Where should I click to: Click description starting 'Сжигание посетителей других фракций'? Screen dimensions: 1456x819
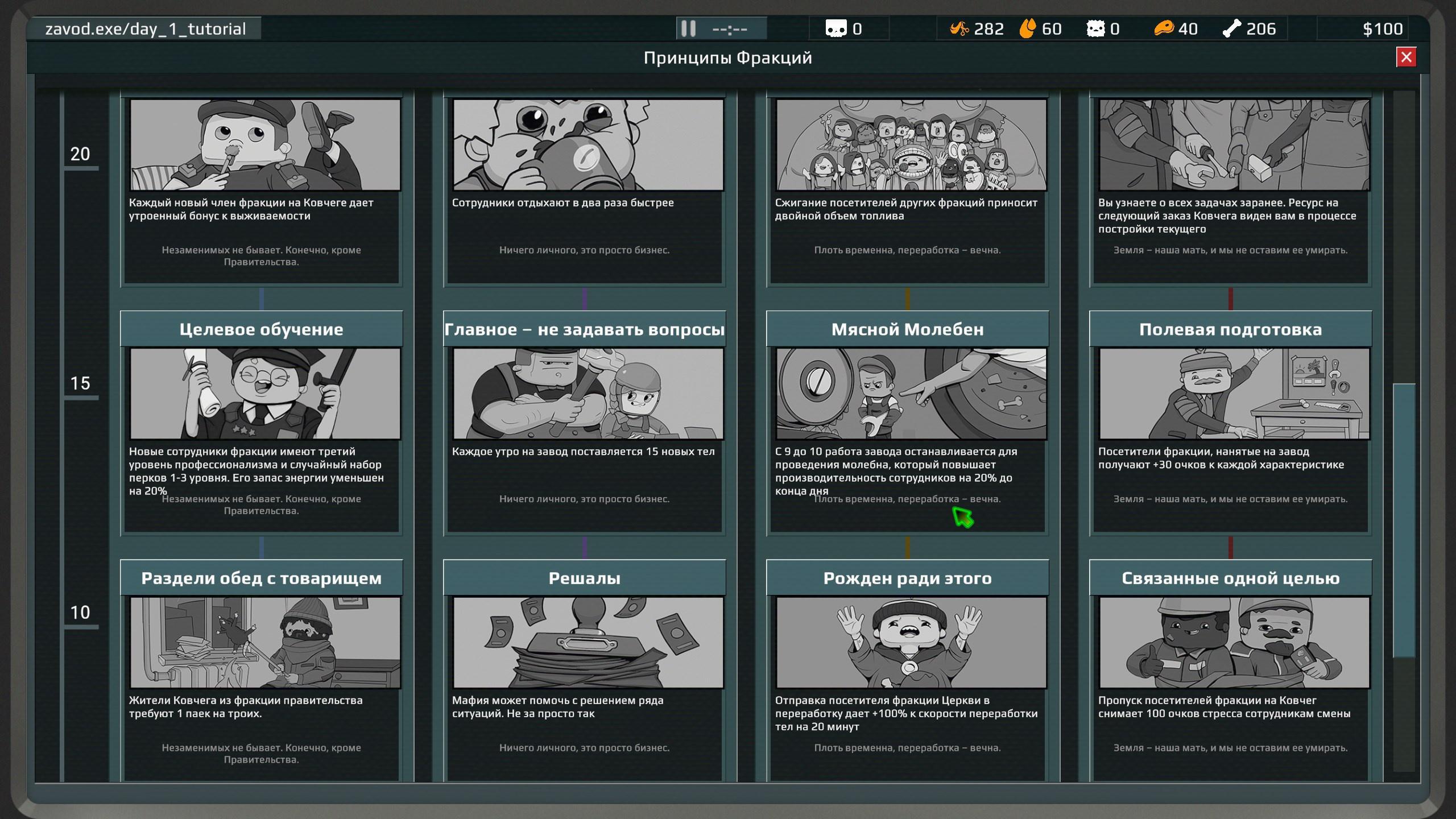click(906, 209)
